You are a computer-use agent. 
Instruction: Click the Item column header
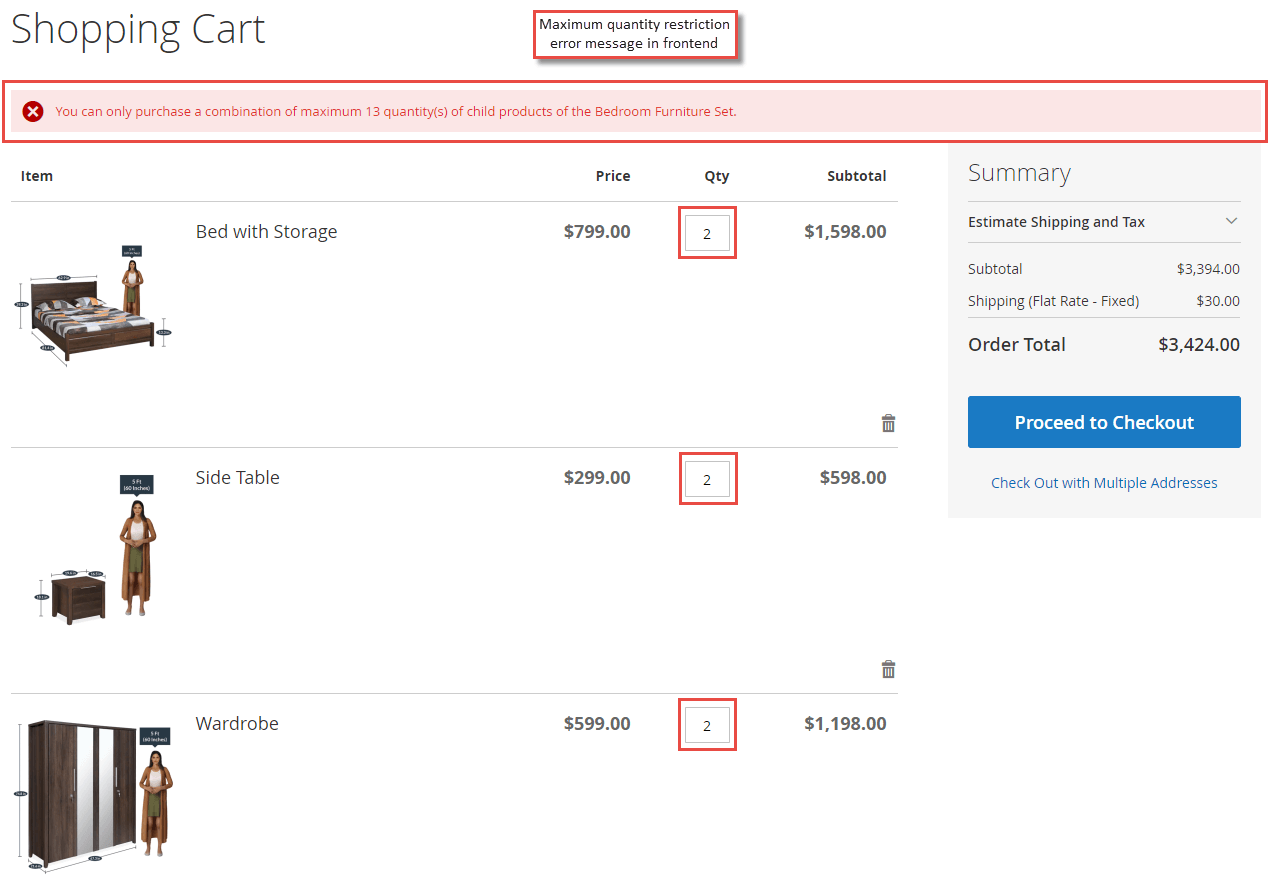coord(37,176)
